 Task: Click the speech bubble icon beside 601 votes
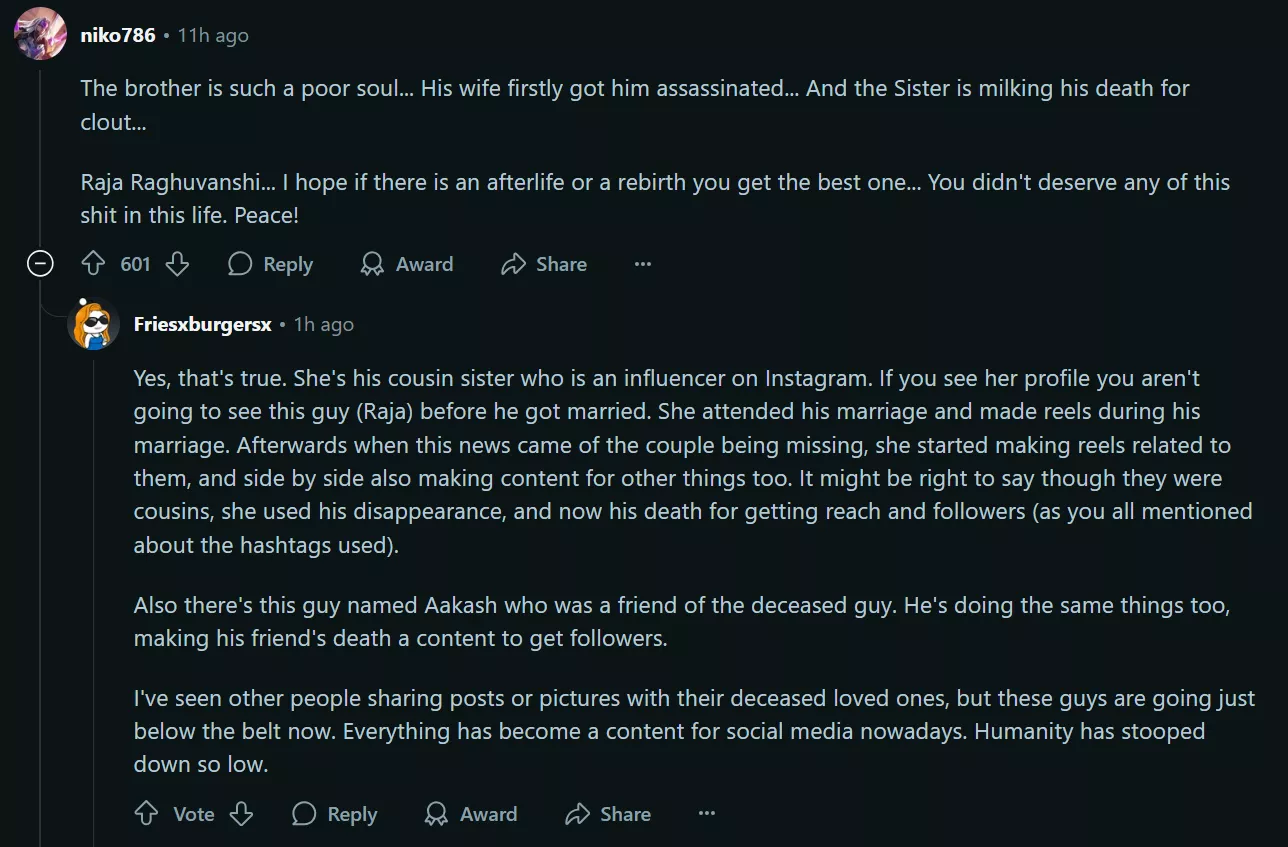pos(240,264)
